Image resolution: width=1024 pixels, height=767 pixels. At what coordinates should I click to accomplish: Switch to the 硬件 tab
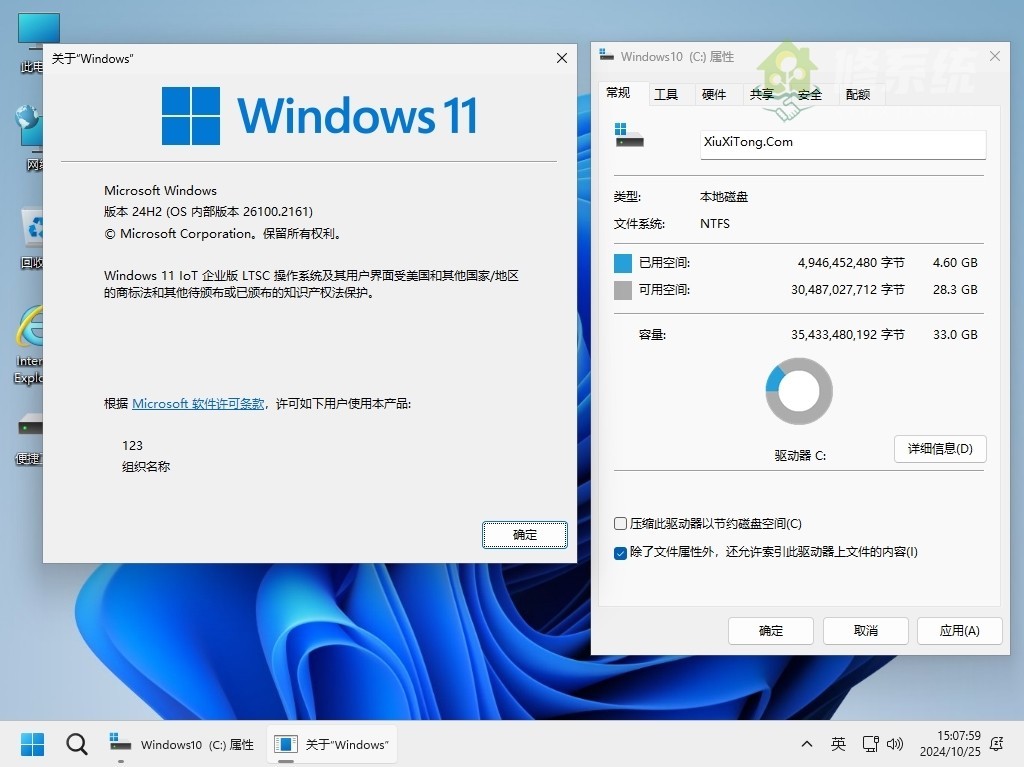pos(716,93)
